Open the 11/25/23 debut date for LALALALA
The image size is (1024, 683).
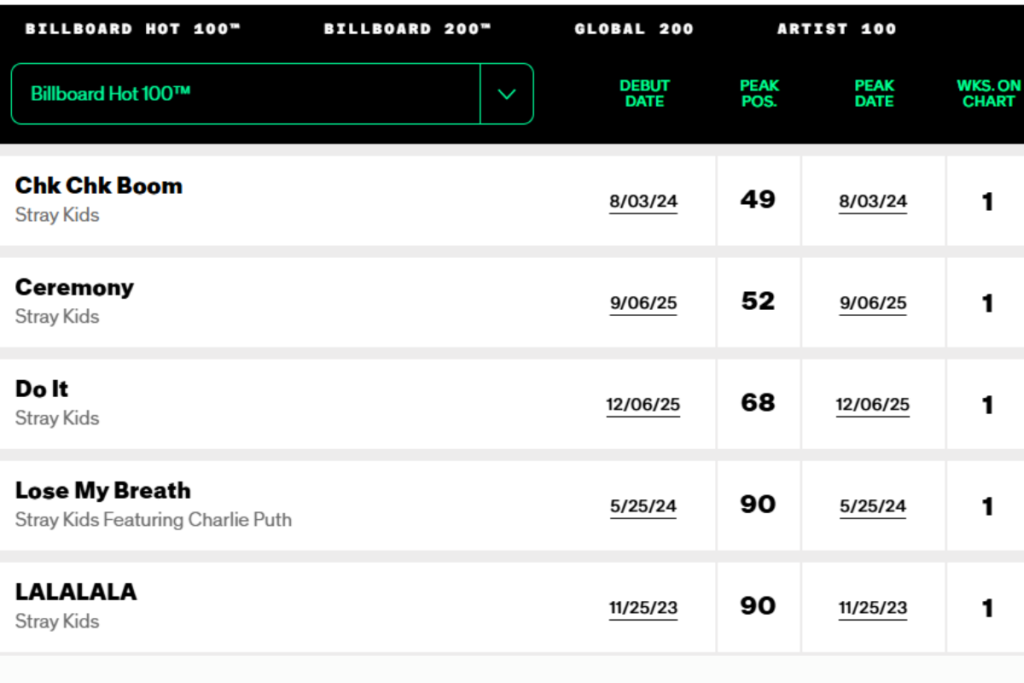coord(644,607)
